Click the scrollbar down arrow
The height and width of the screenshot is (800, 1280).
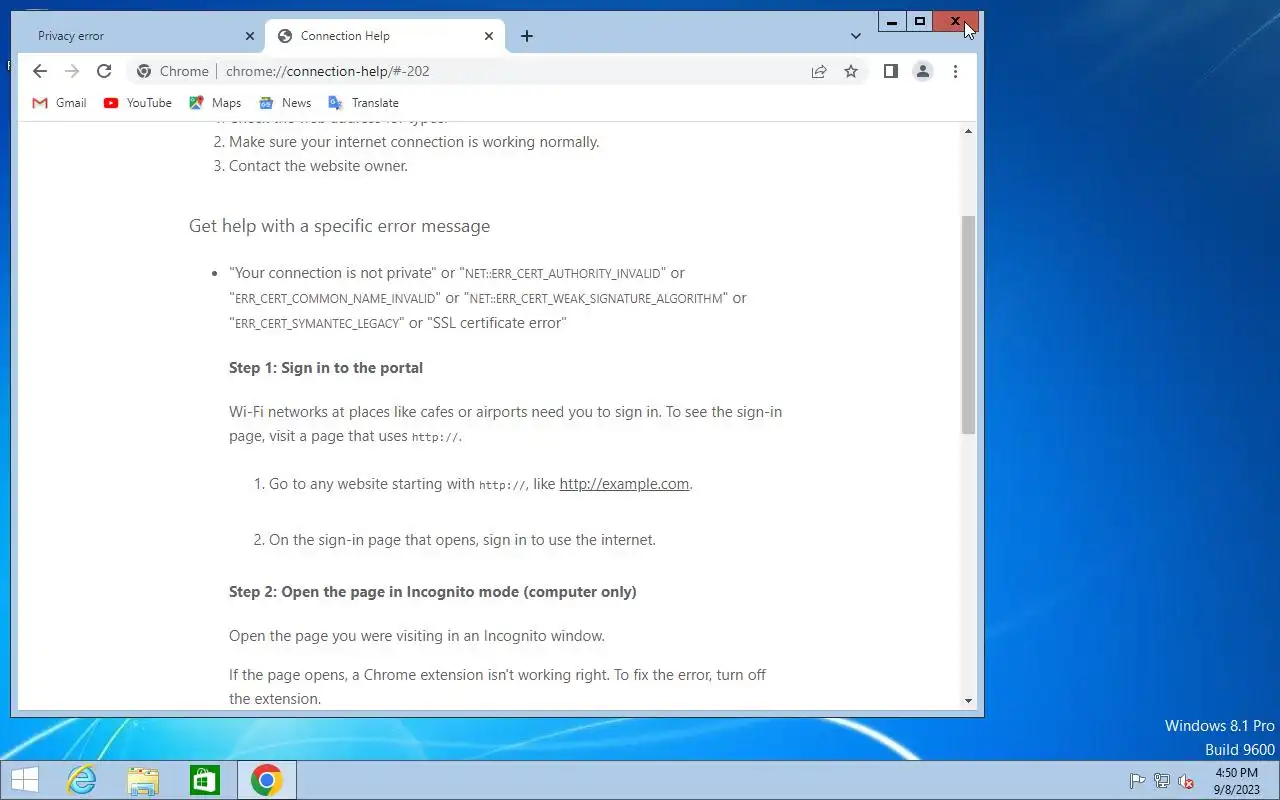point(968,701)
